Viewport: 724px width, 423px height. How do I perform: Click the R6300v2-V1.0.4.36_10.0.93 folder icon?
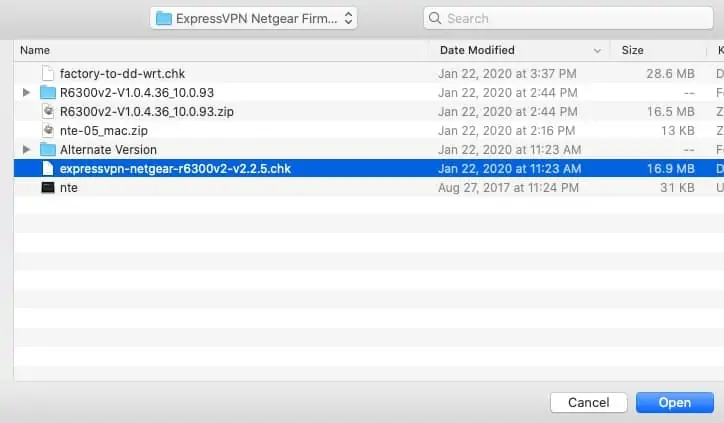(x=48, y=92)
